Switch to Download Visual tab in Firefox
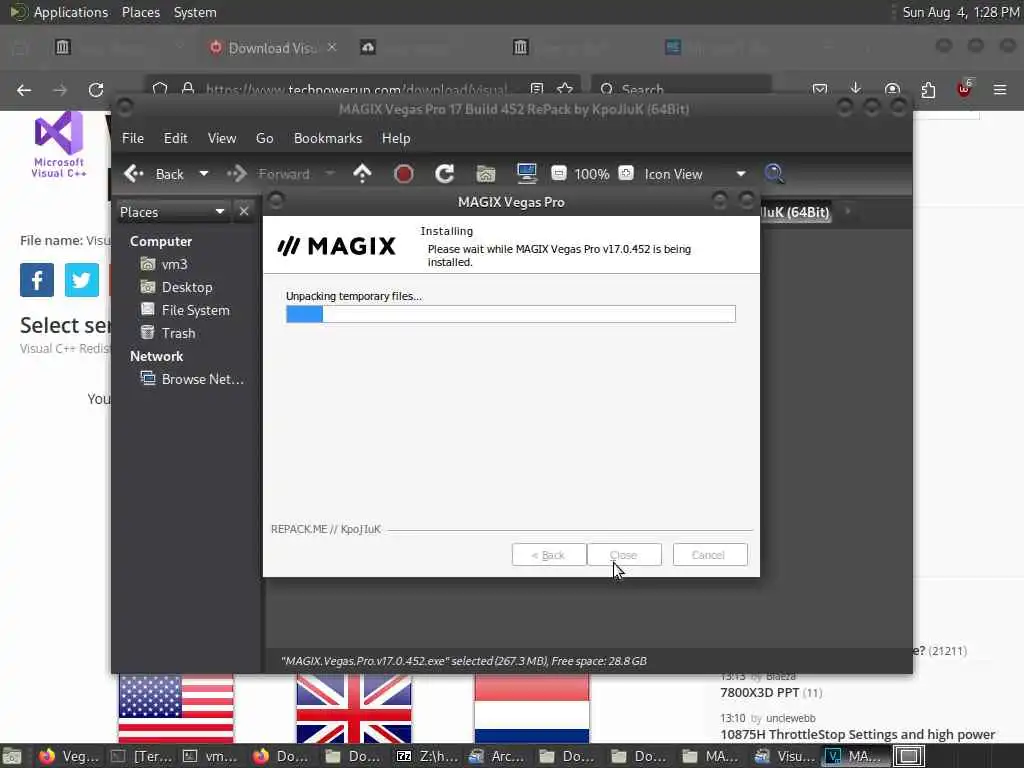 point(270,48)
